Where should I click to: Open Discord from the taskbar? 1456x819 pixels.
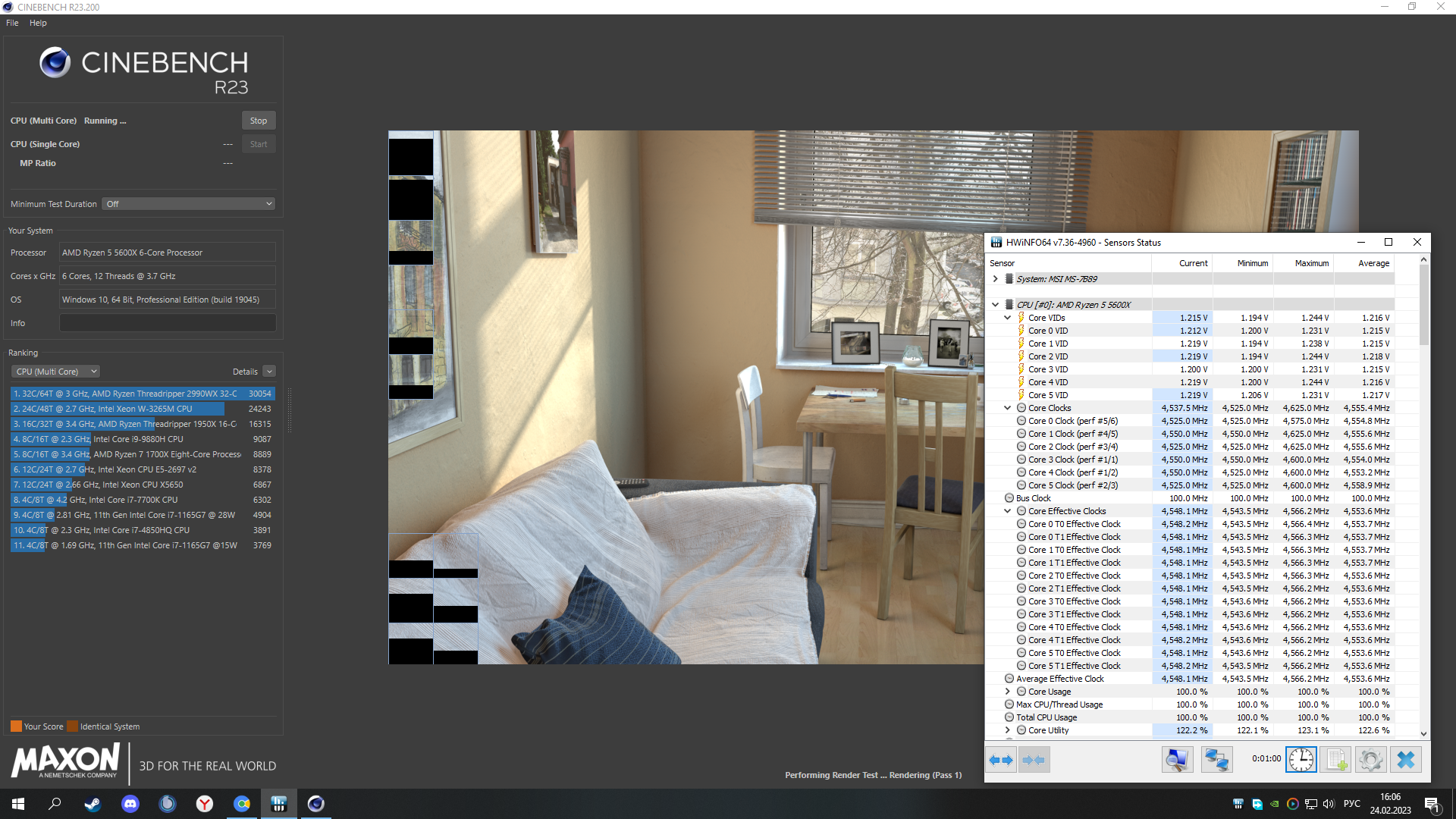tap(130, 804)
